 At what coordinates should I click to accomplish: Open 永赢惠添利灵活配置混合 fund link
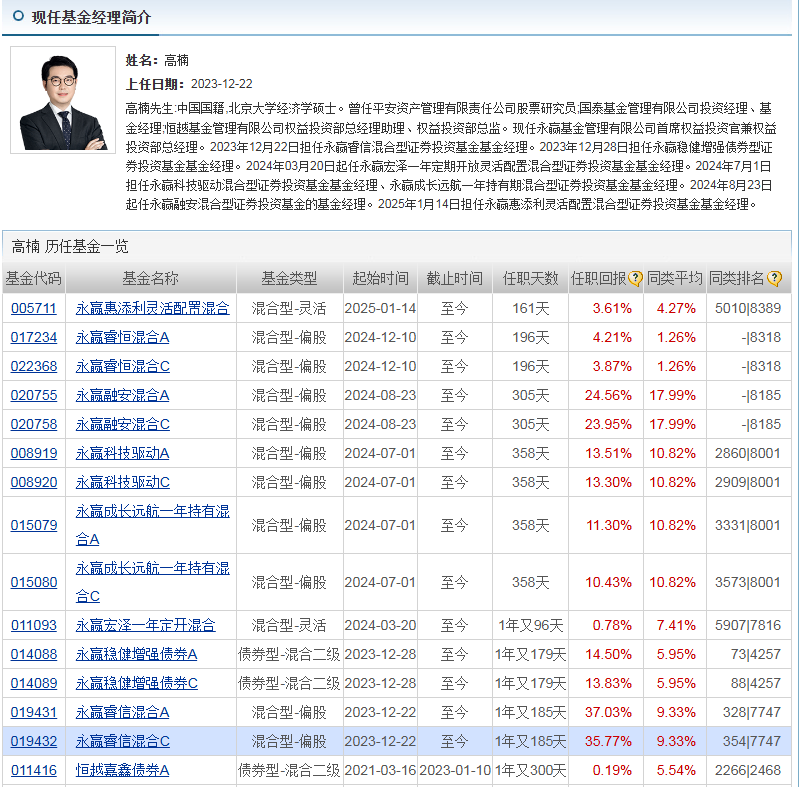(152, 308)
